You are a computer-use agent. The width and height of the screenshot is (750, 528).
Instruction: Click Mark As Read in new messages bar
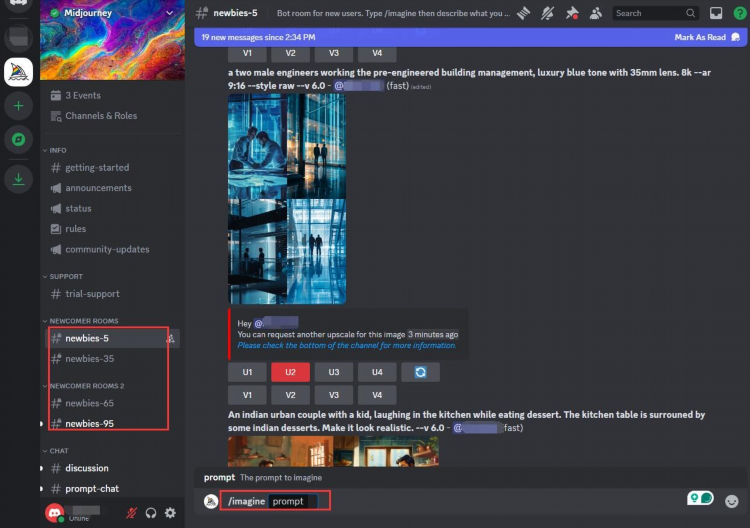click(707, 37)
